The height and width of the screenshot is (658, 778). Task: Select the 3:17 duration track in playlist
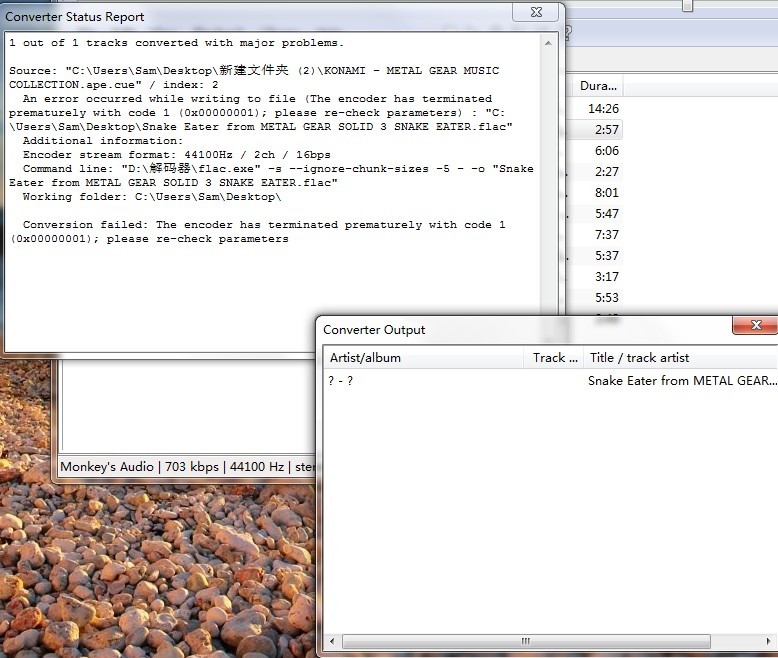click(x=607, y=276)
